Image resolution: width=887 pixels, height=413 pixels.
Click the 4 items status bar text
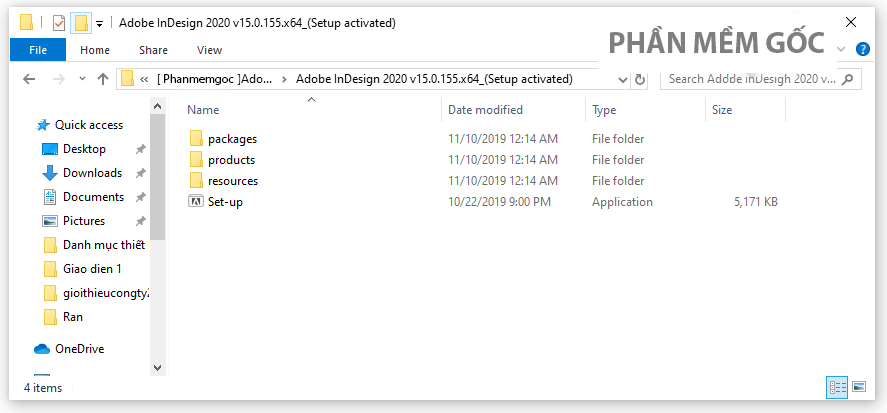tap(43, 388)
